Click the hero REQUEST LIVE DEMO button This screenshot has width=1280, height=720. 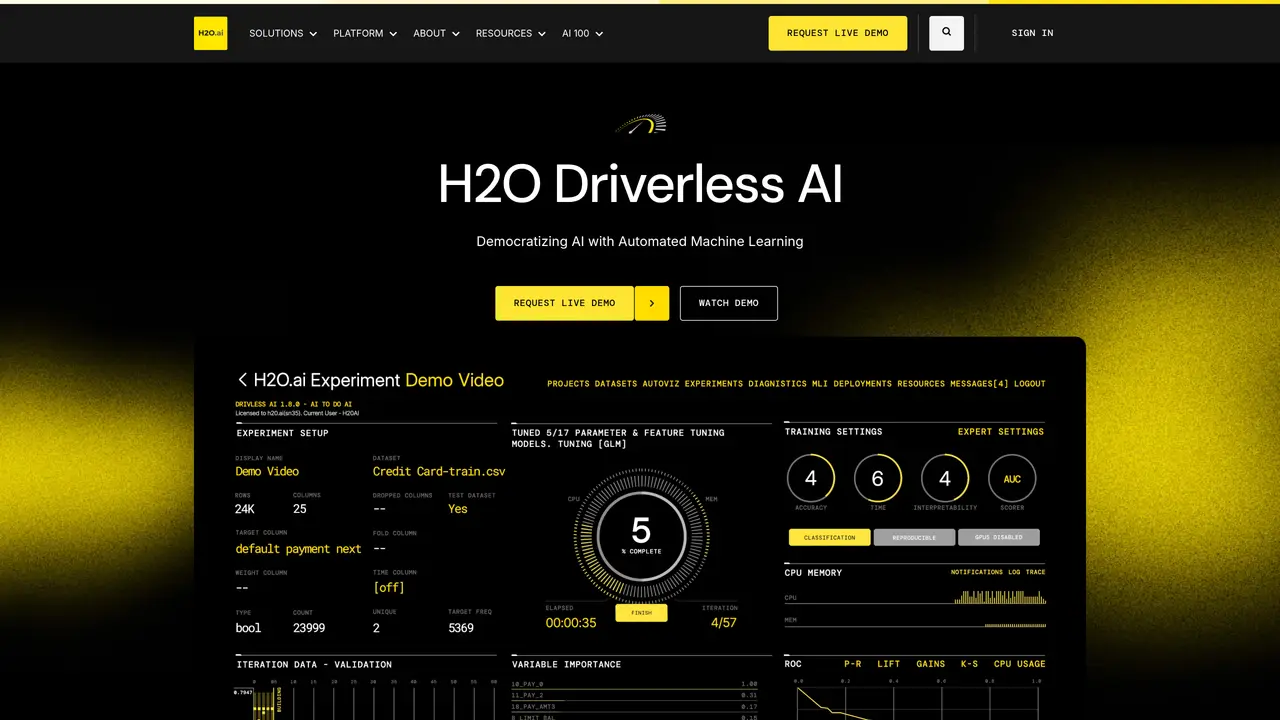(x=565, y=303)
